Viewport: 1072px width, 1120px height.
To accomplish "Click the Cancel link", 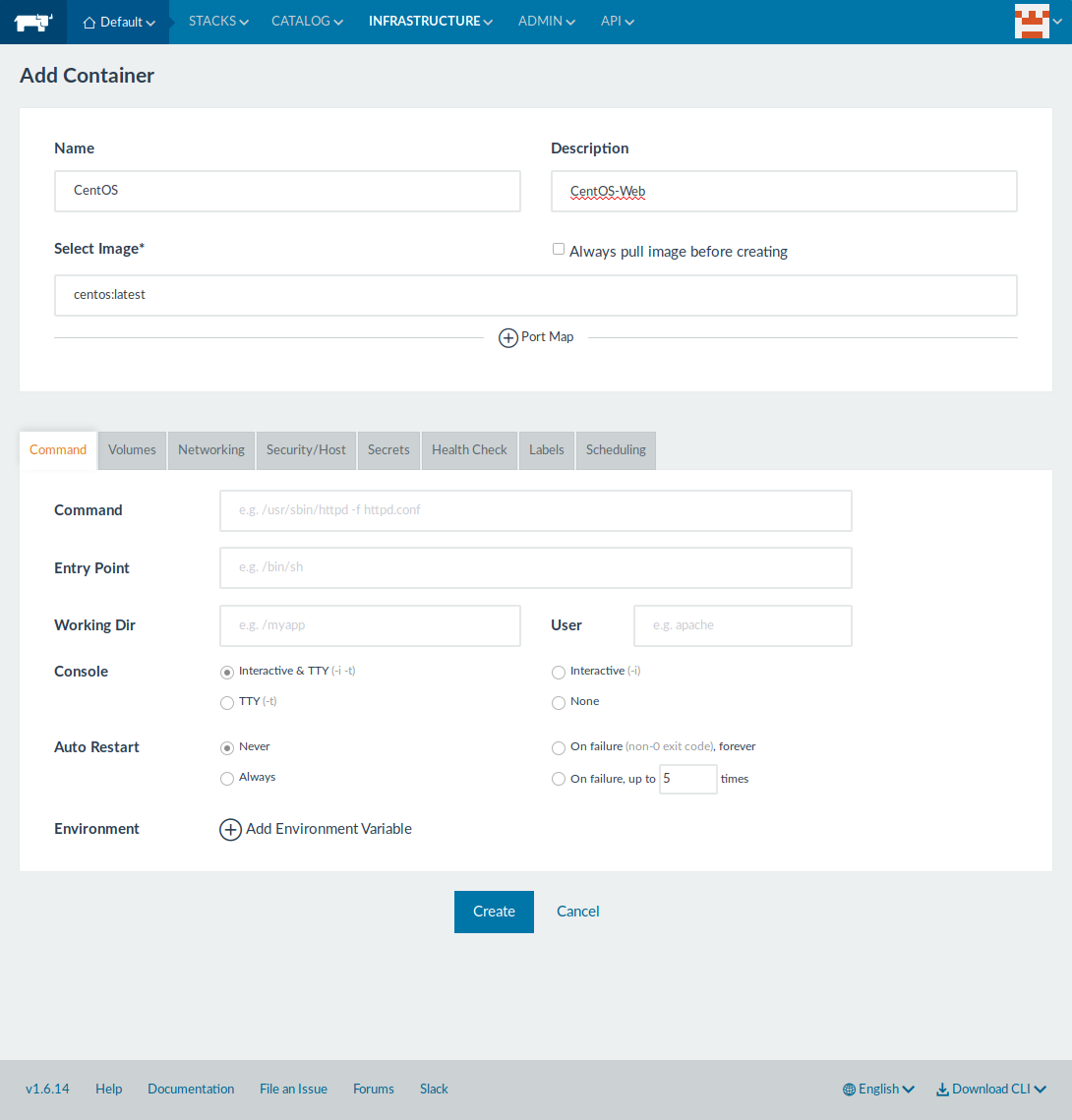I will coord(578,912).
